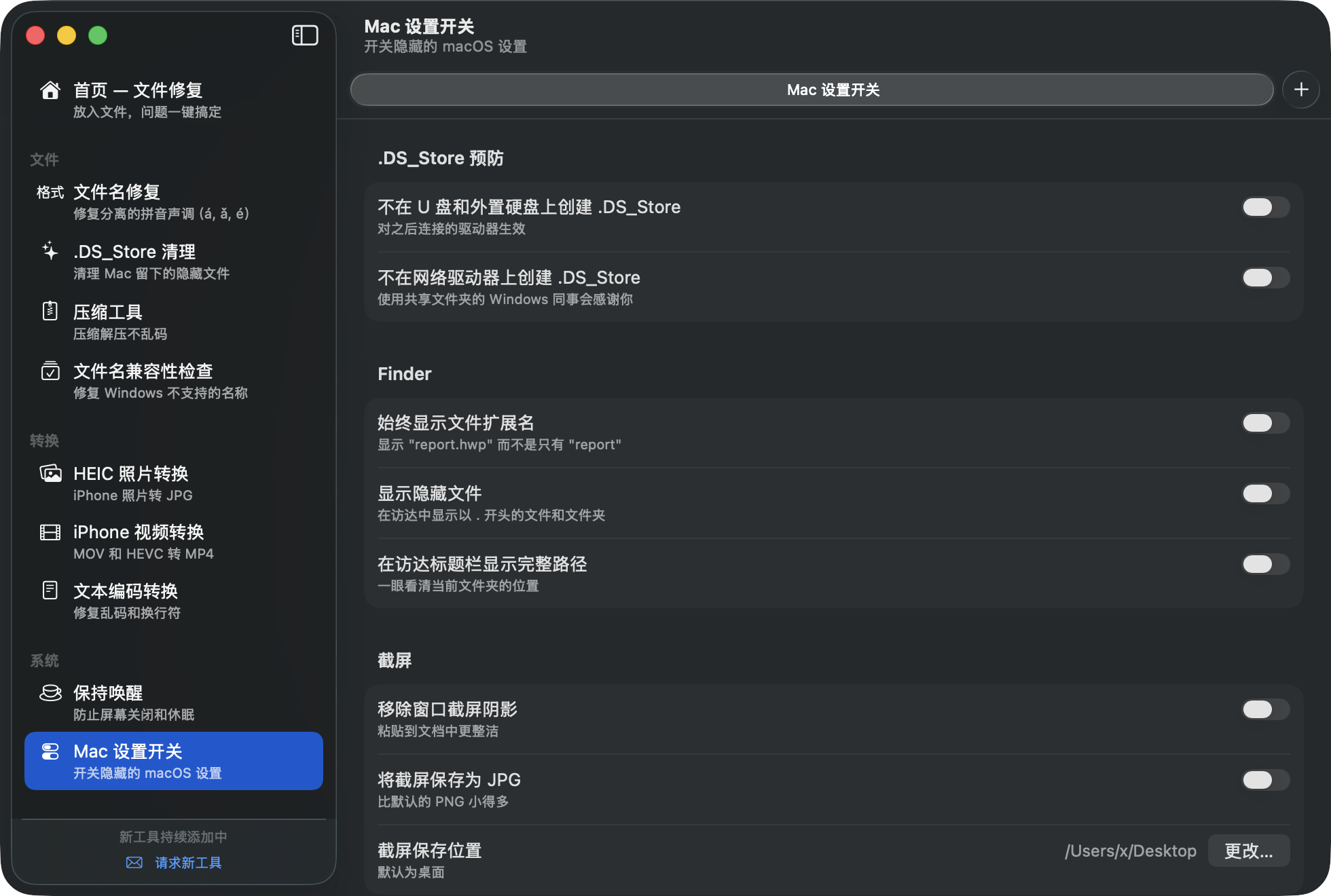Click the 格式 filename repair icon
Screen dimensions: 1331x896
click(50, 193)
